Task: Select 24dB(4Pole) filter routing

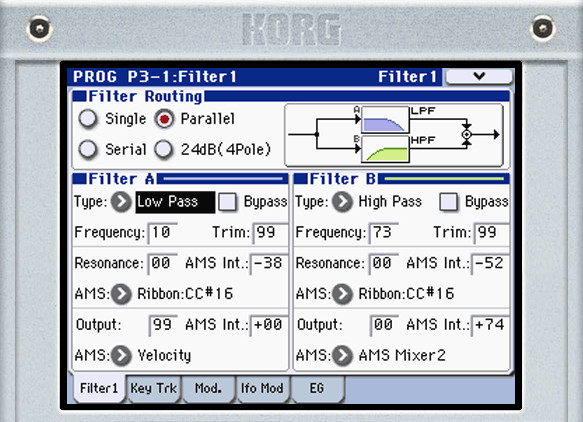Action: [164, 149]
